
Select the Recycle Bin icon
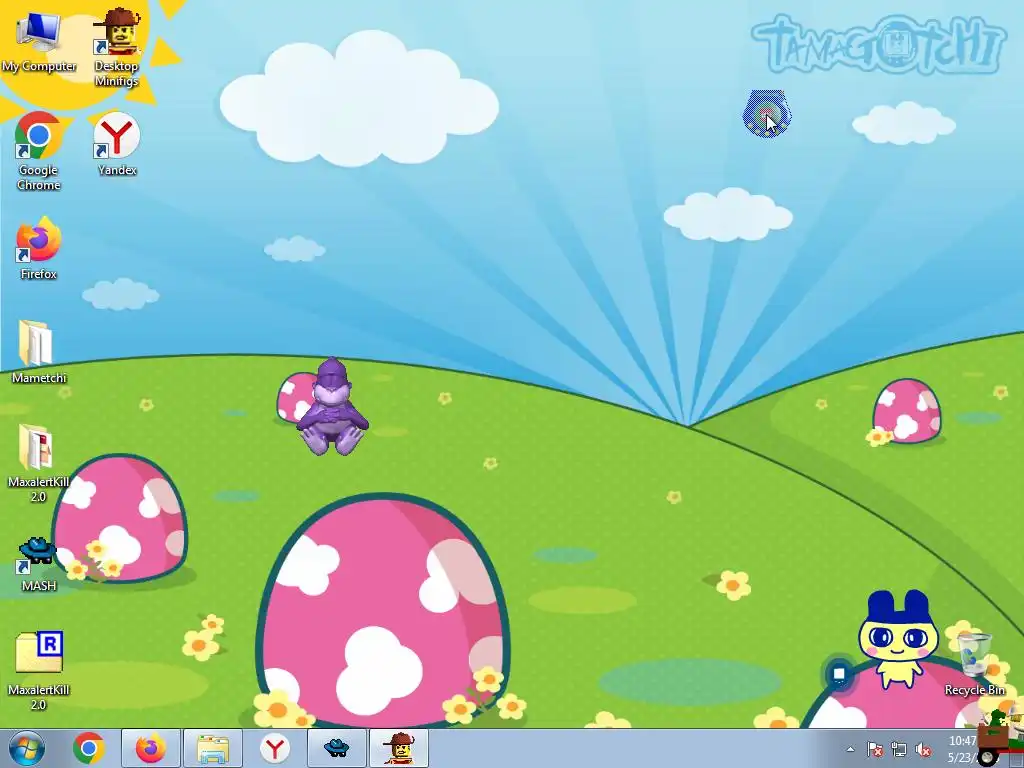coord(974,664)
